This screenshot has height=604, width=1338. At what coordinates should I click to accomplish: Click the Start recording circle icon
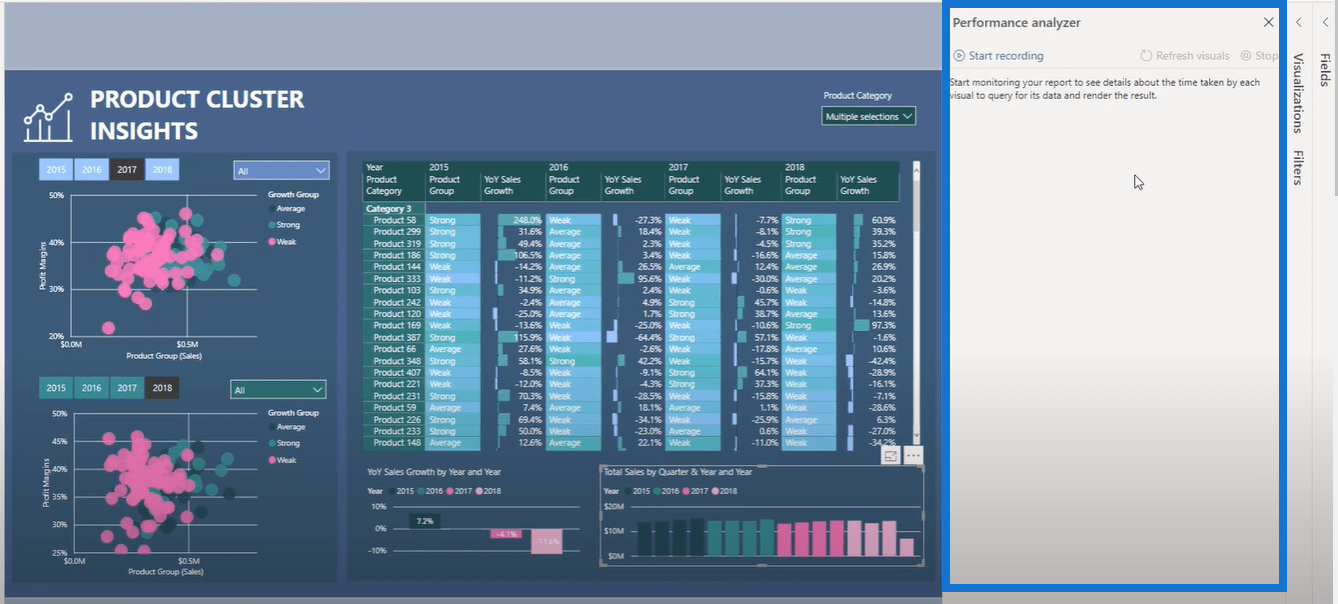click(959, 56)
